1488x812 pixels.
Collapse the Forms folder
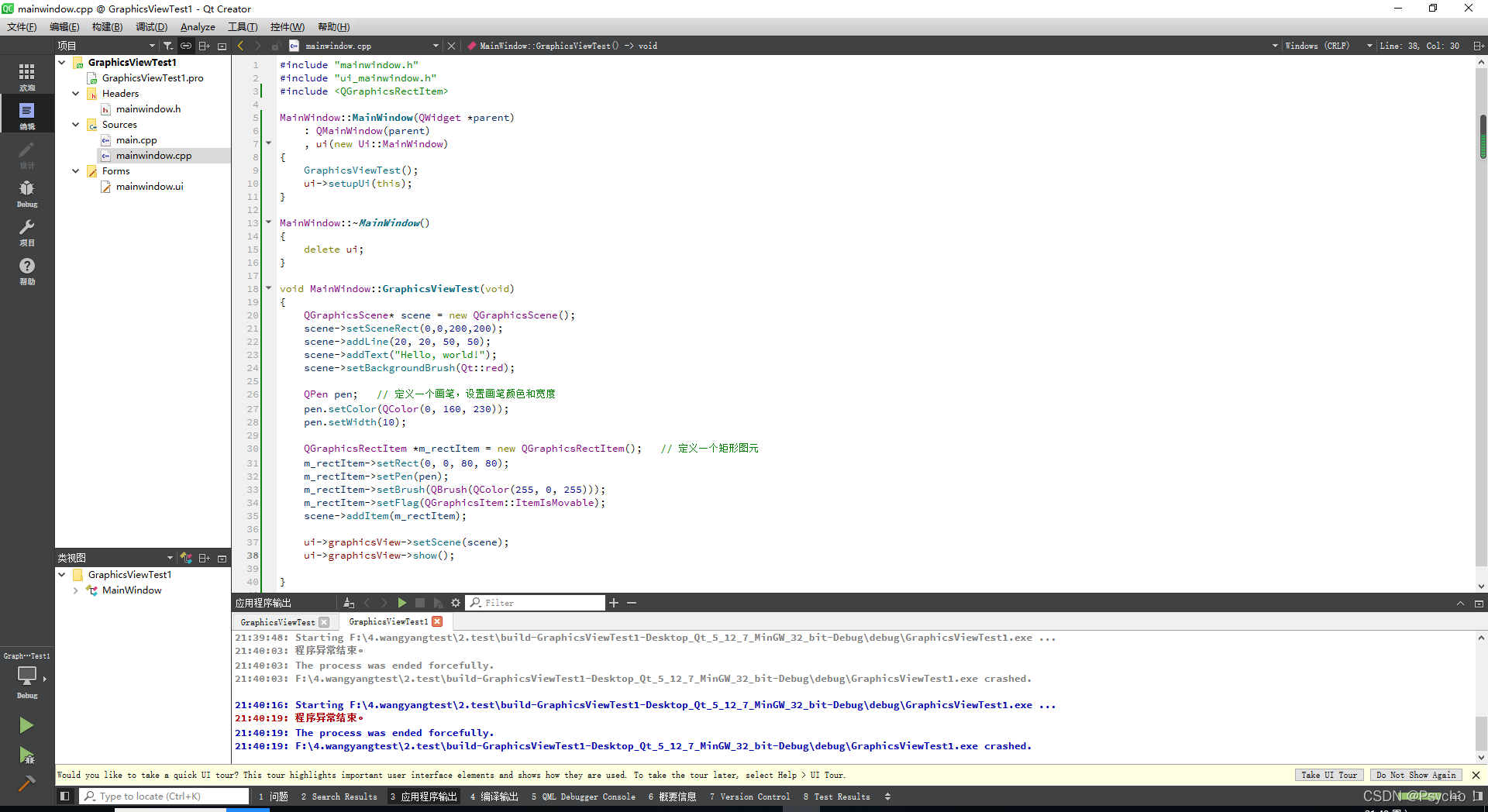pyautogui.click(x=76, y=170)
